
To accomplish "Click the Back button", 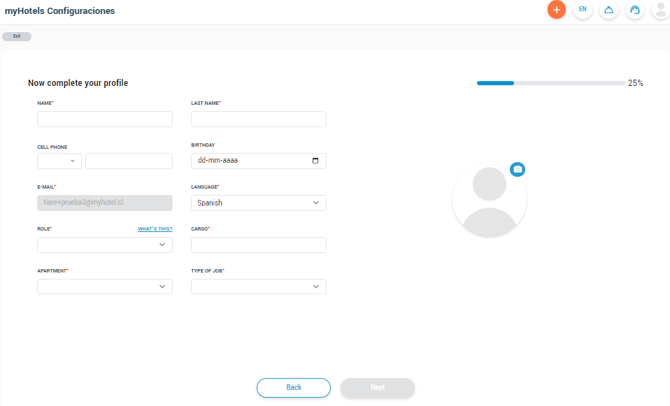I will (294, 388).
